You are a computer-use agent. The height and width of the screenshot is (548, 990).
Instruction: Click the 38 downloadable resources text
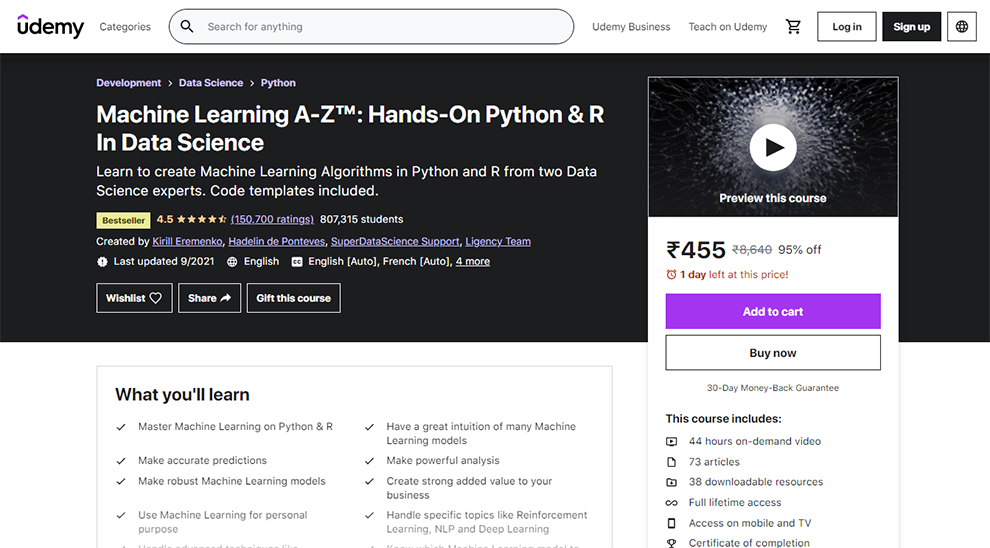tap(756, 482)
